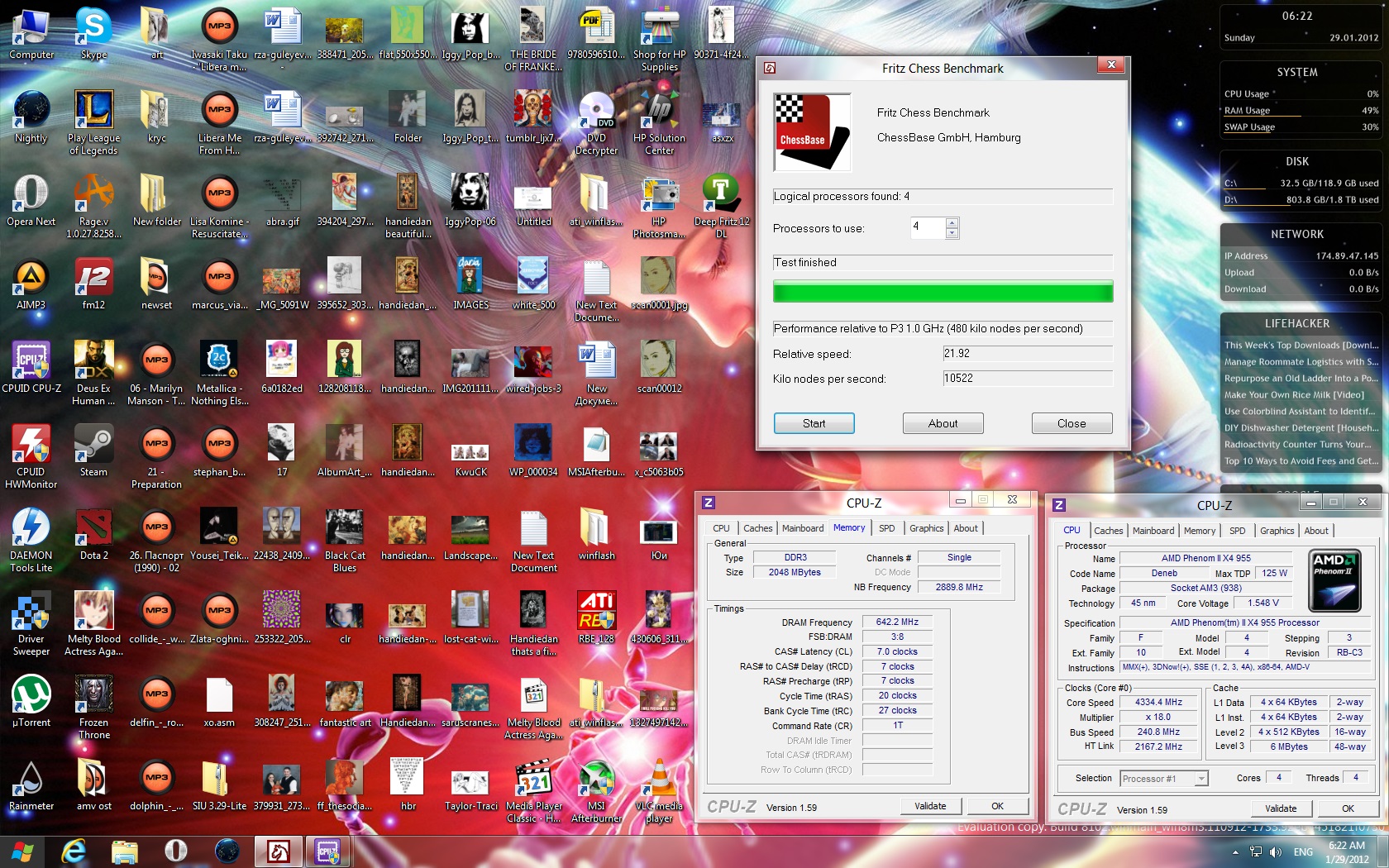Launch Media Player Classic shortcut
The height and width of the screenshot is (868, 1389).
[533, 790]
